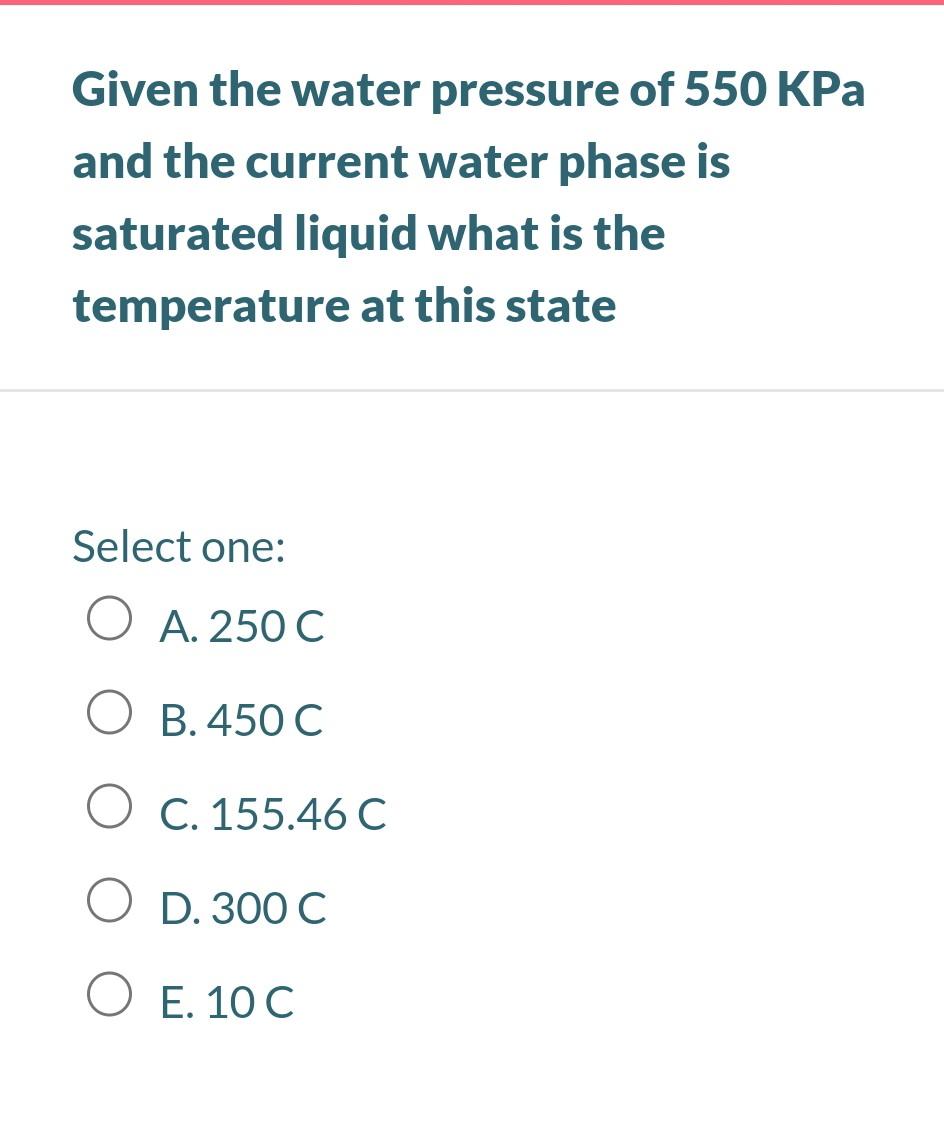This screenshot has width=944, height=1145.
Task: Click the Select one heading
Action: [x=178, y=546]
